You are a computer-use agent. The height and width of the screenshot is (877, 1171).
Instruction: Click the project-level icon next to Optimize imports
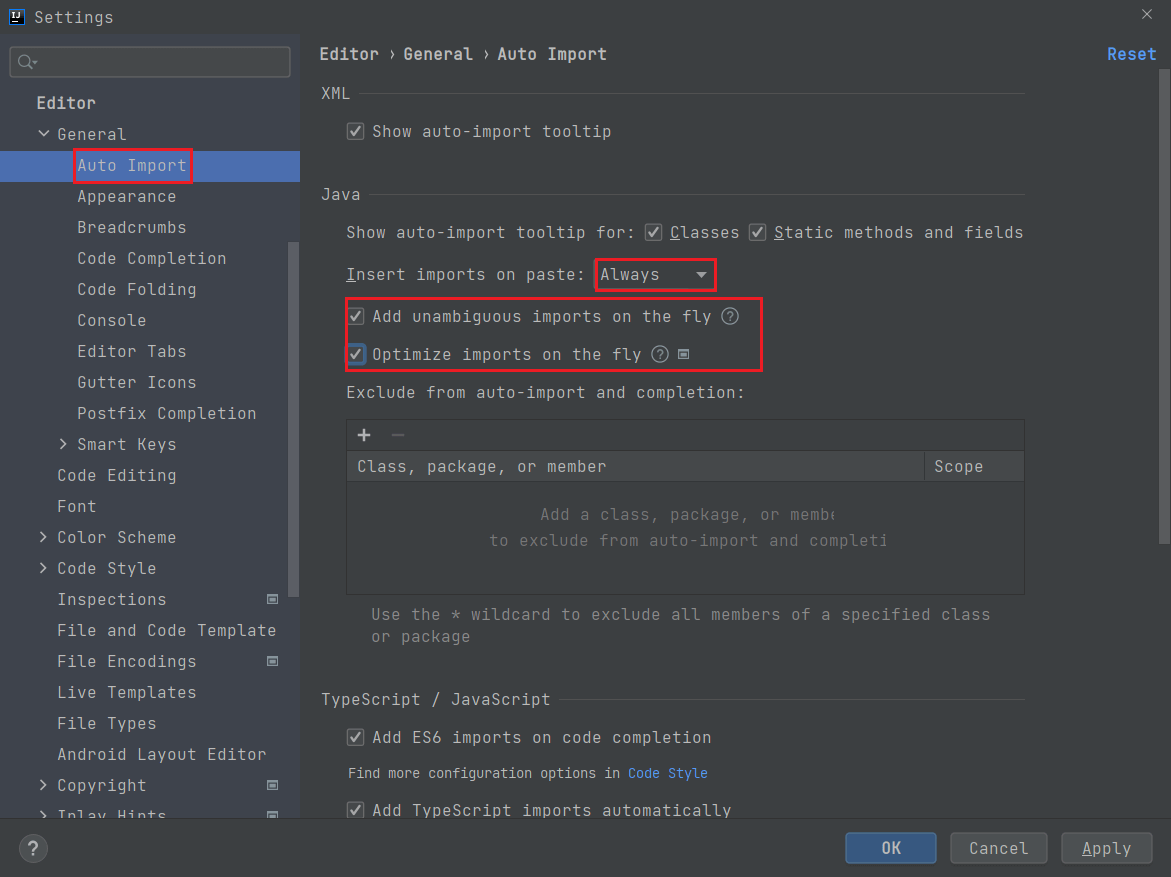click(x=684, y=355)
